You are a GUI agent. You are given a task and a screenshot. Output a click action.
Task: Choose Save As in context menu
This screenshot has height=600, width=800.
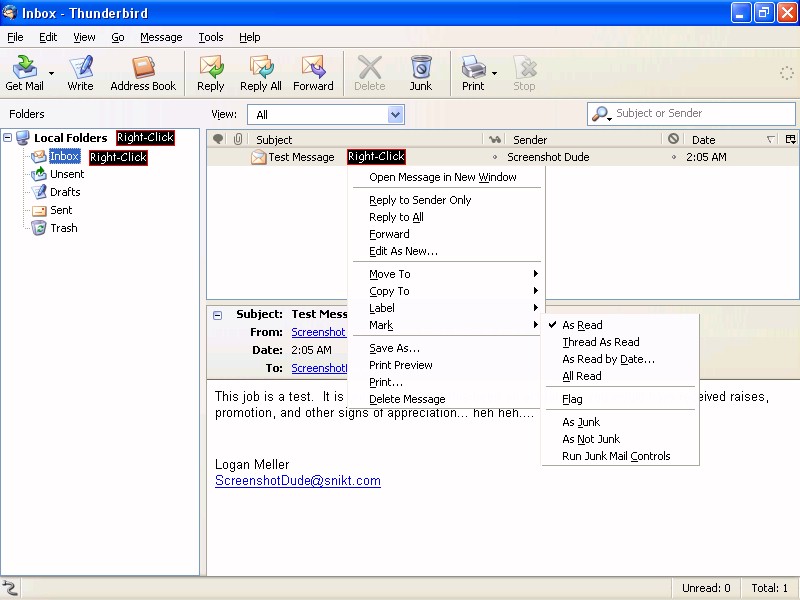[x=446, y=348]
